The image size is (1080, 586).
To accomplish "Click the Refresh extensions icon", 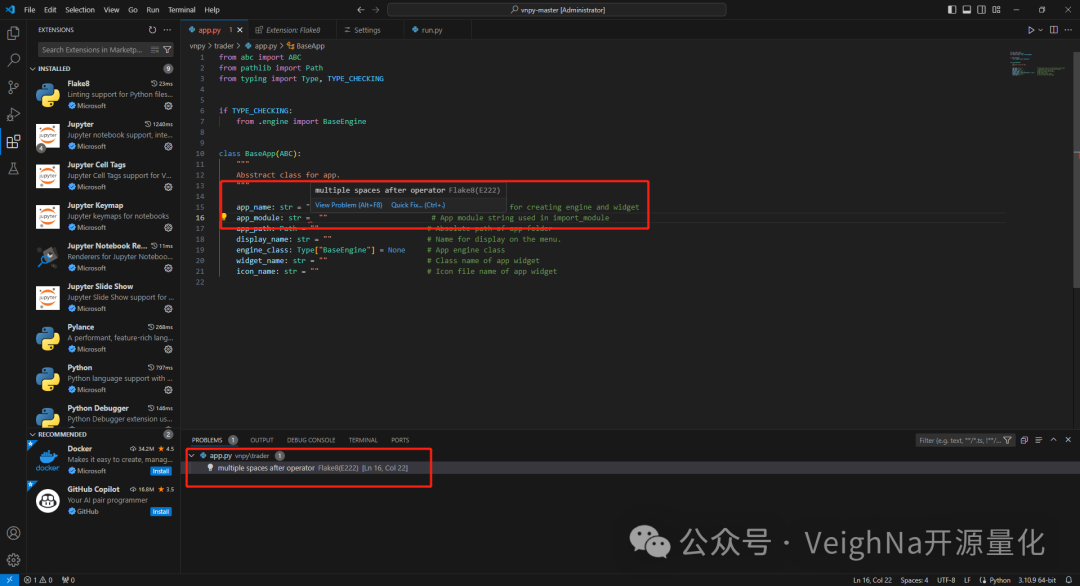I will [x=152, y=30].
